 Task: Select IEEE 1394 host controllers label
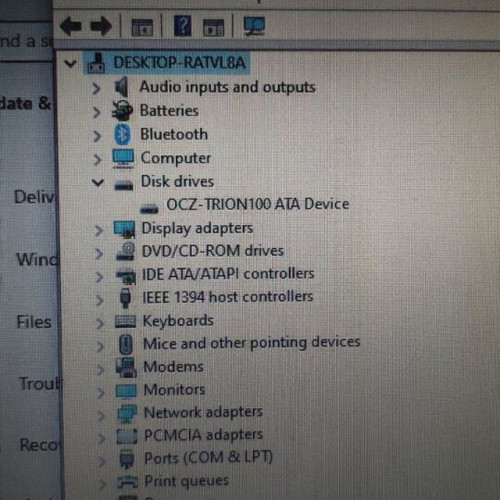point(228,297)
